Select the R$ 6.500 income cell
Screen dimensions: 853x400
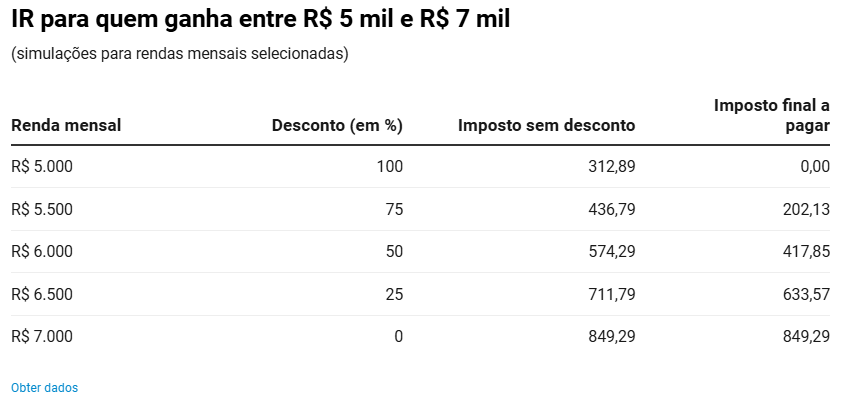click(x=41, y=294)
